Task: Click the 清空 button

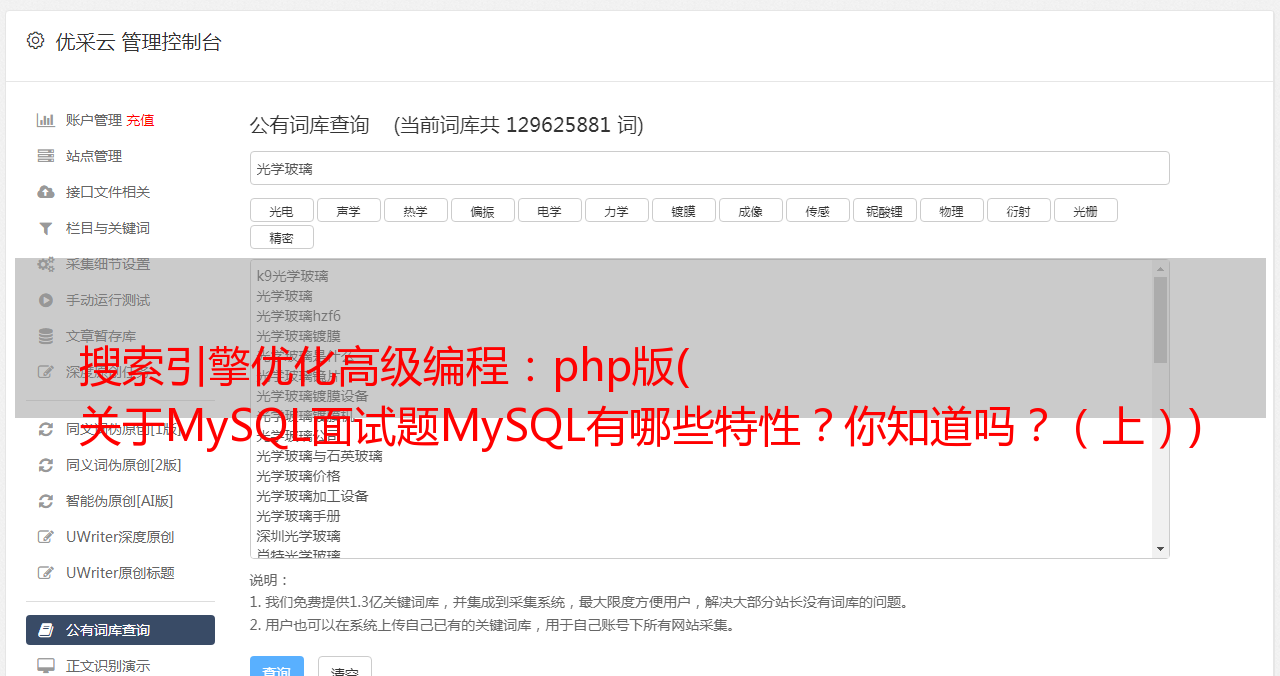Action: click(344, 668)
